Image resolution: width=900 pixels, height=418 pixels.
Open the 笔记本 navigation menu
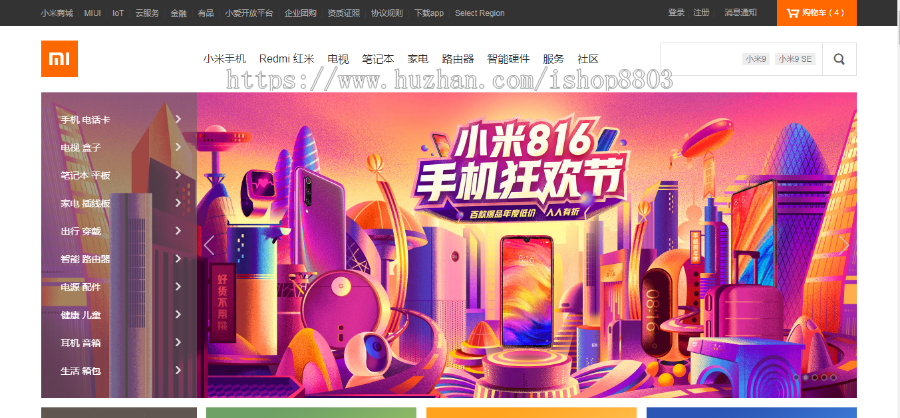click(378, 59)
